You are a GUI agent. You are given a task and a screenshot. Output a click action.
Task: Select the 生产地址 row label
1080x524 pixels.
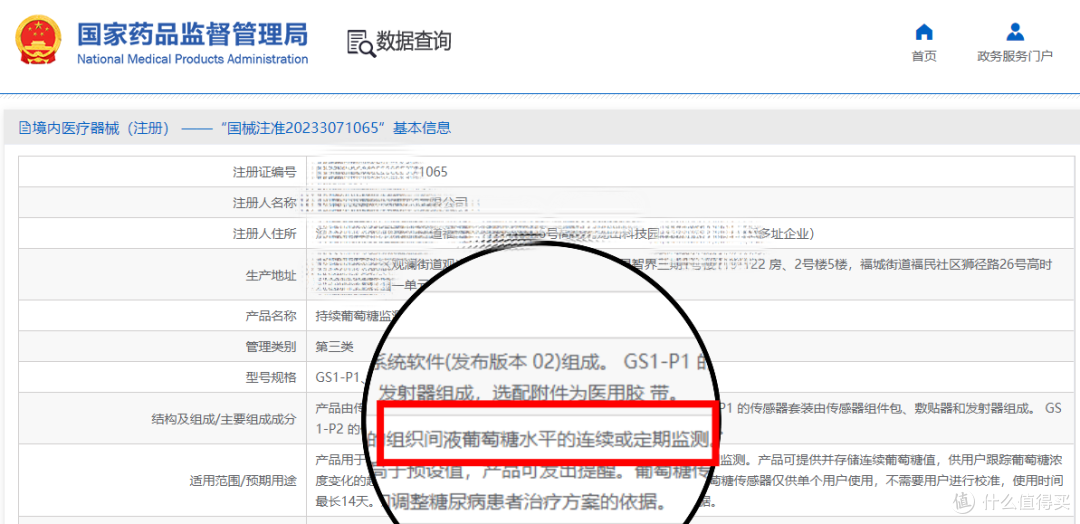point(271,275)
